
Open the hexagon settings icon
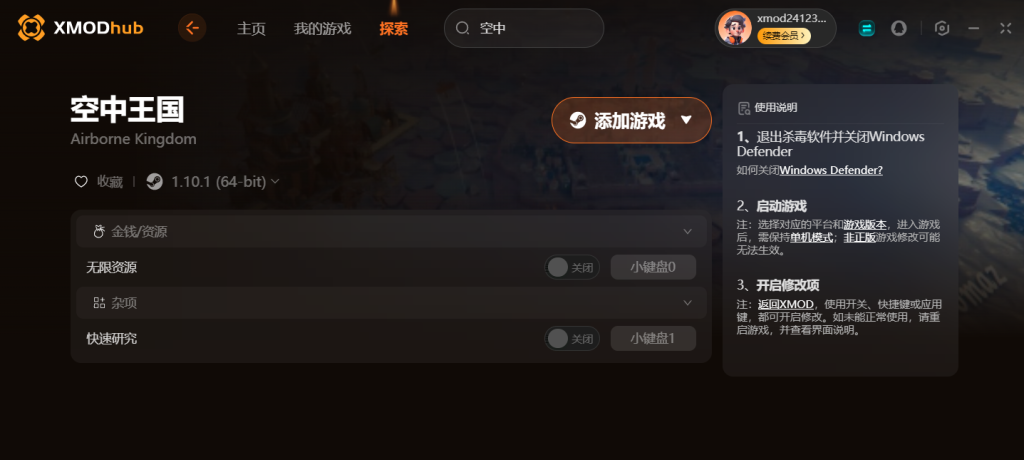(x=942, y=28)
